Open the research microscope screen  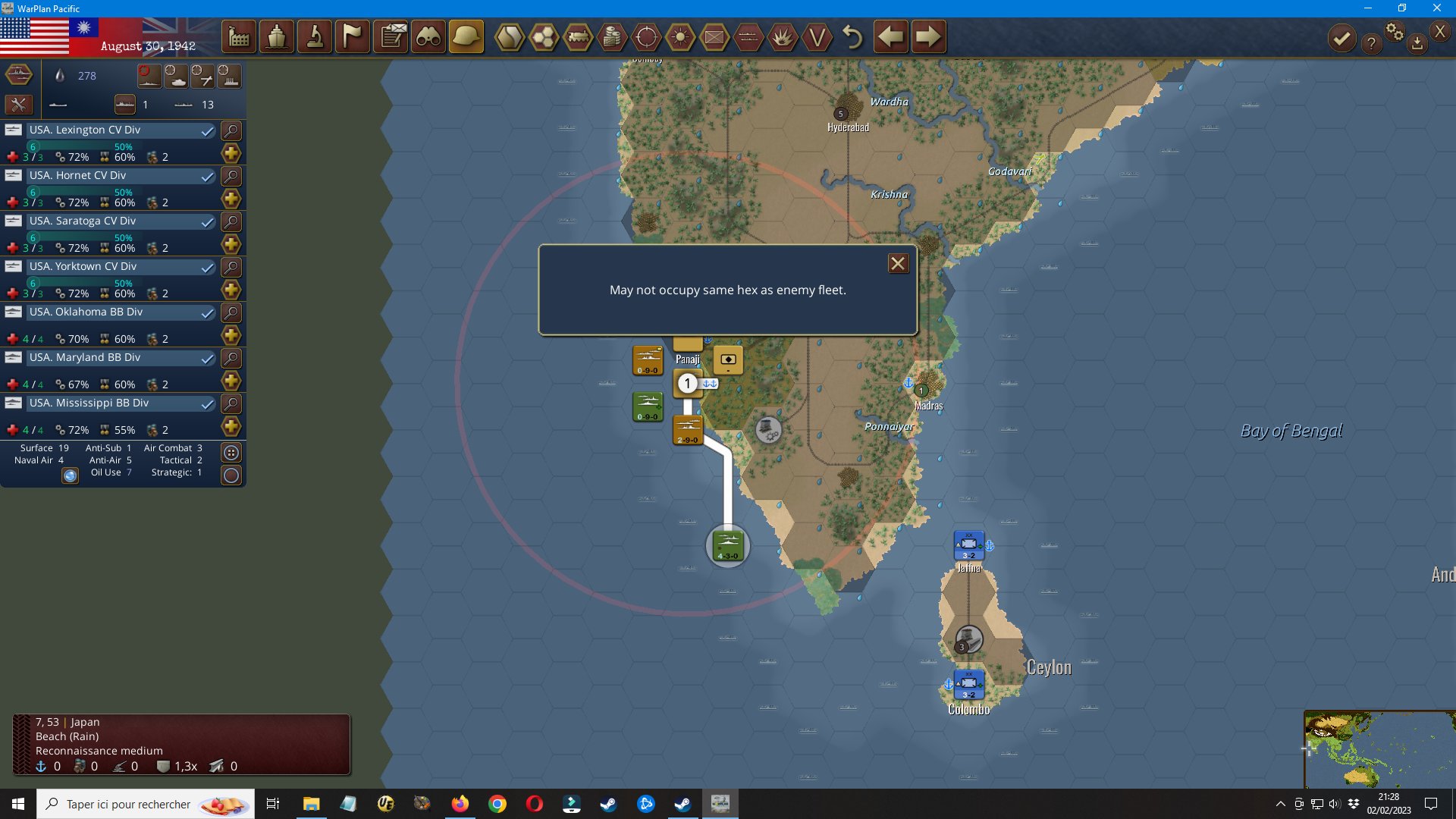315,37
